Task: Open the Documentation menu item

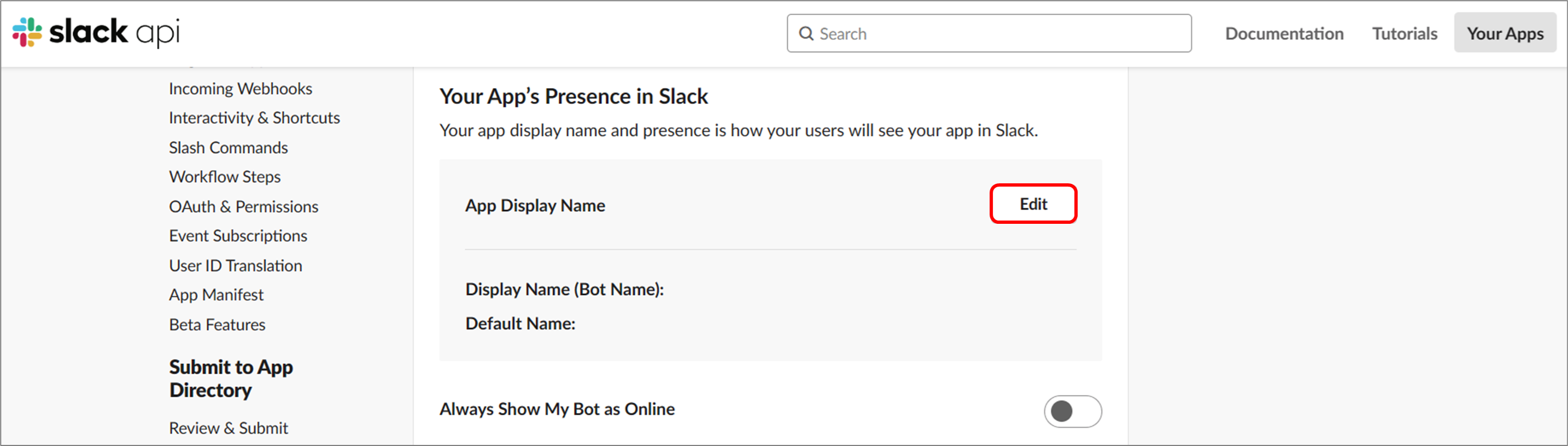Action: tap(1284, 33)
